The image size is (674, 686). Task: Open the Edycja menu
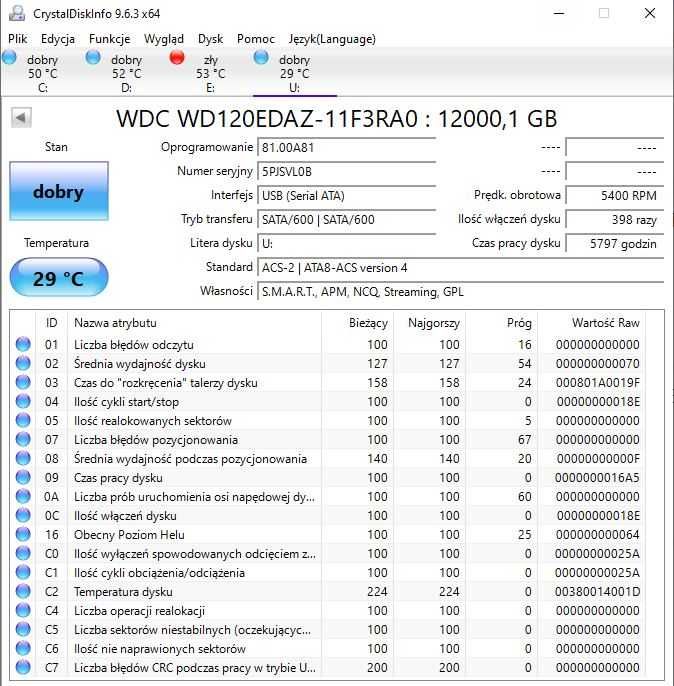58,39
